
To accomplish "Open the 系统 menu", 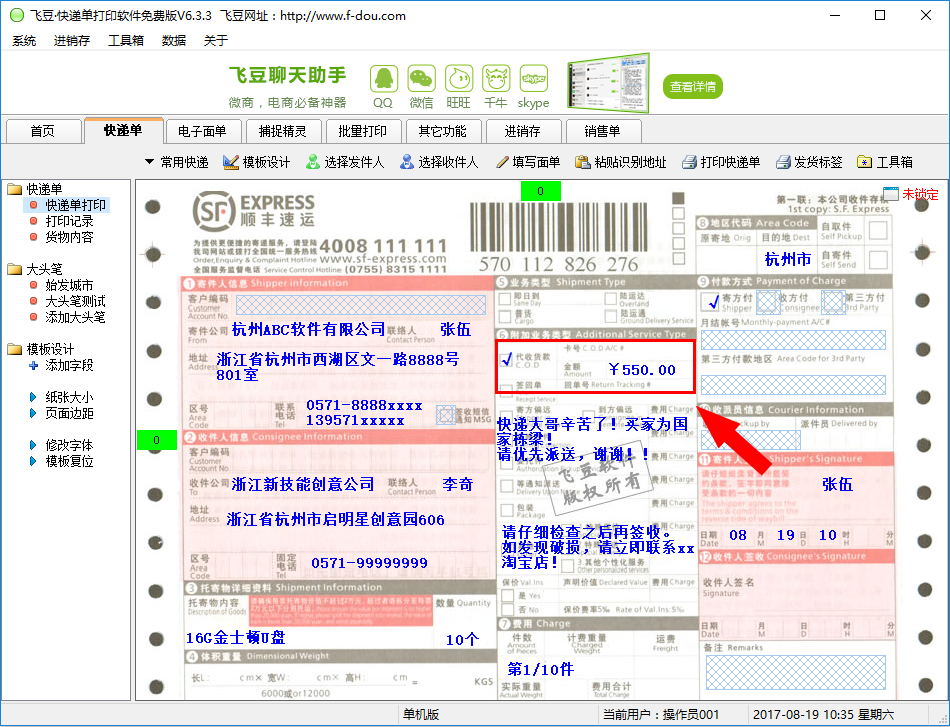I will (x=24, y=41).
